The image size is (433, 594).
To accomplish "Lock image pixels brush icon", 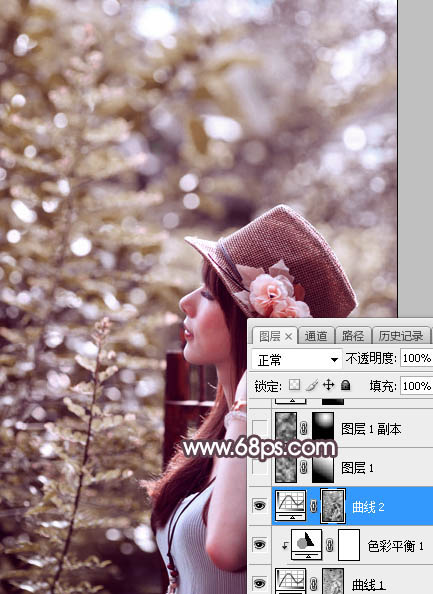I will click(312, 385).
